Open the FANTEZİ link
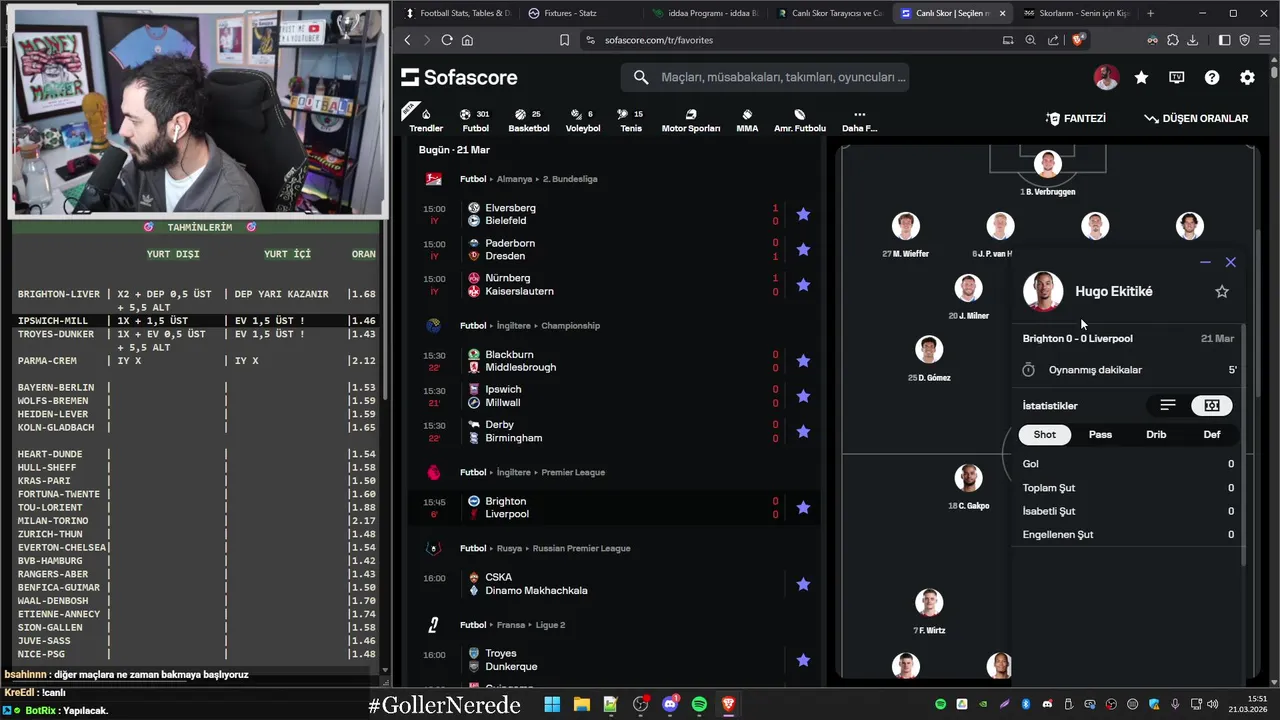 pos(1076,118)
